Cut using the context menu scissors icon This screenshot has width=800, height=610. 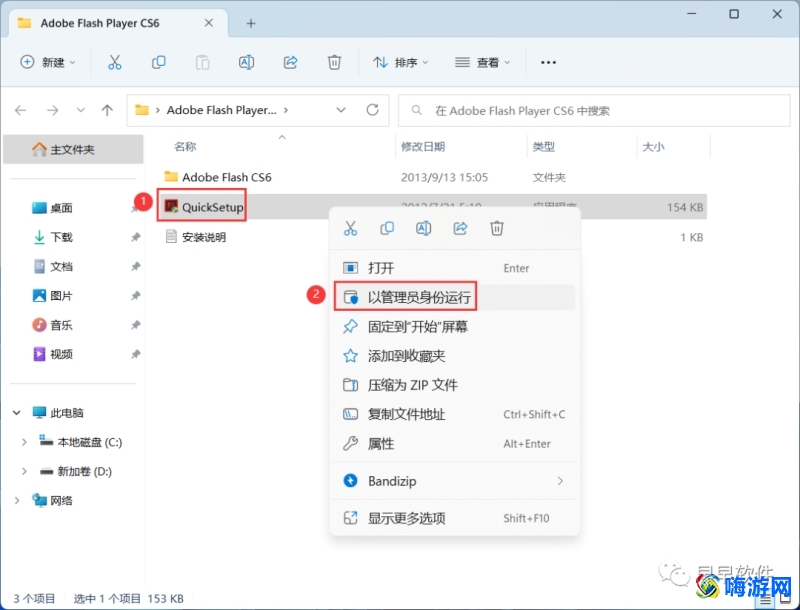[351, 228]
